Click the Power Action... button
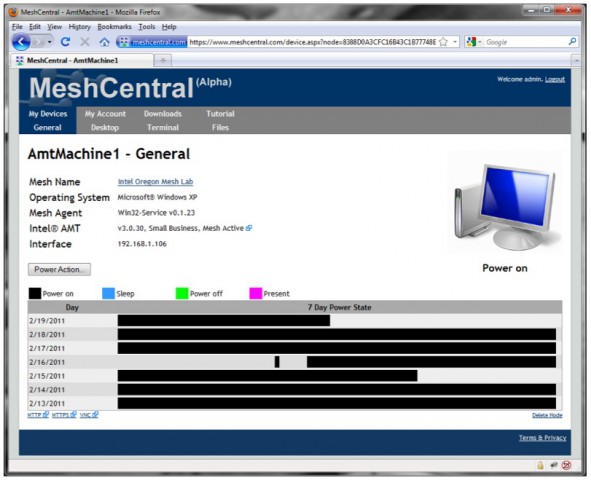Image resolution: width=591 pixels, height=480 pixels. (59, 269)
